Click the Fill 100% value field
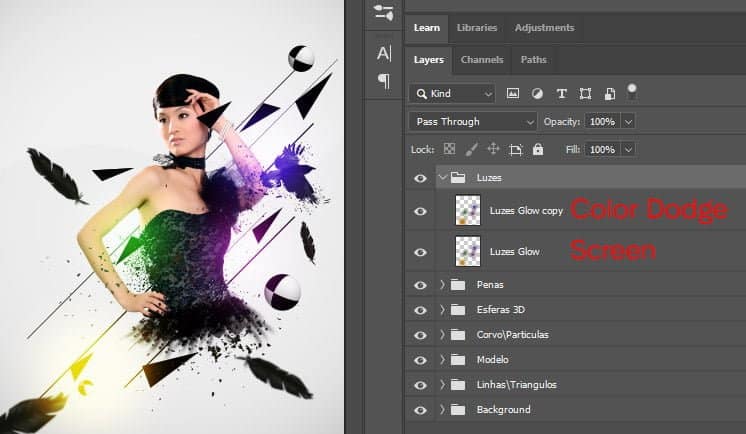Screen dimensions: 746x434 pos(603,149)
